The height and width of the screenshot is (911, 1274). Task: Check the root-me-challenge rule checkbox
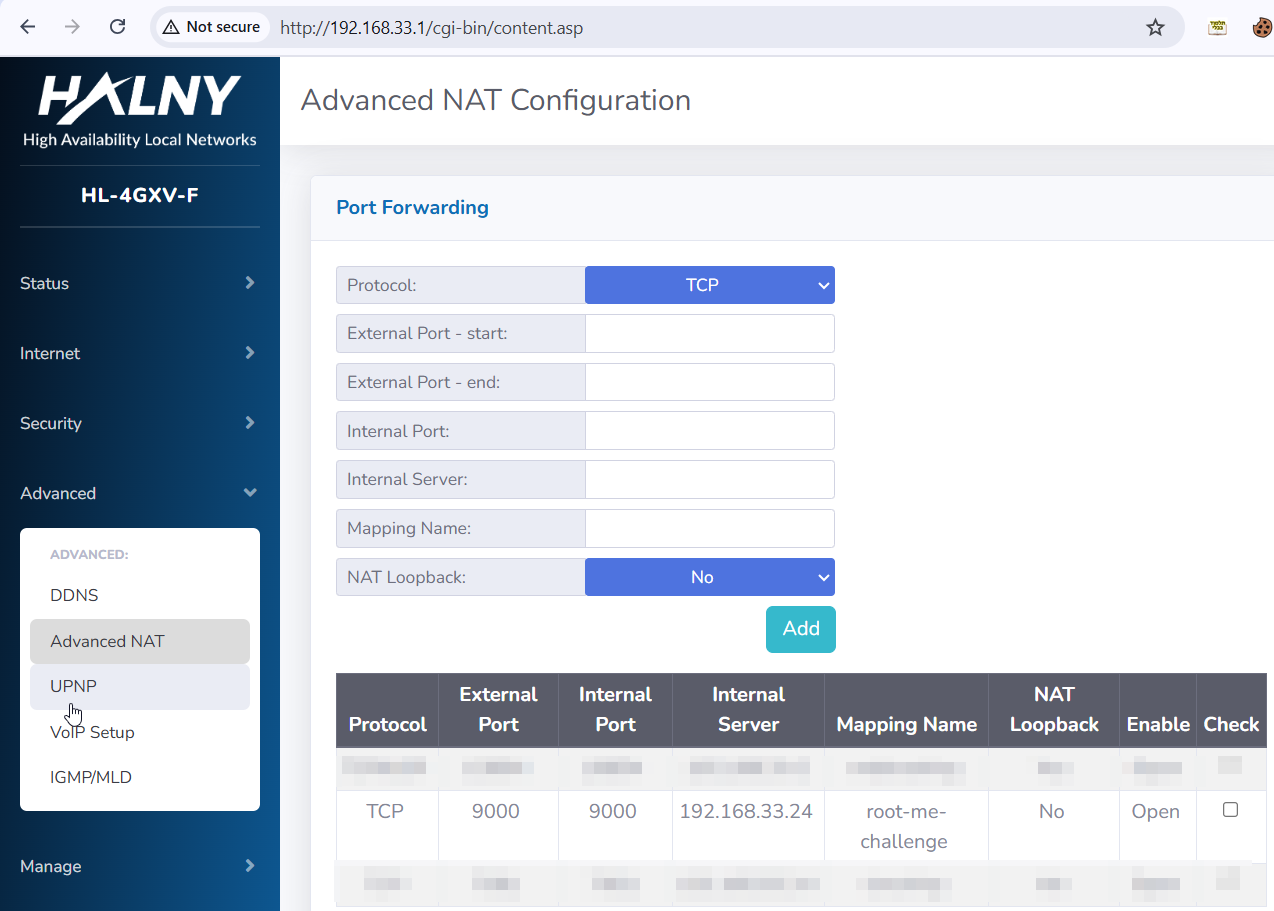pyautogui.click(x=1230, y=810)
